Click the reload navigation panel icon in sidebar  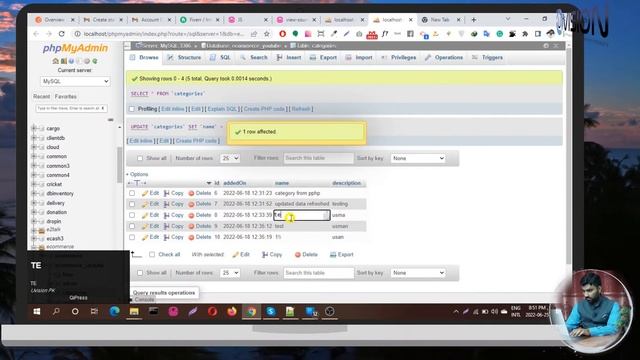95,61
